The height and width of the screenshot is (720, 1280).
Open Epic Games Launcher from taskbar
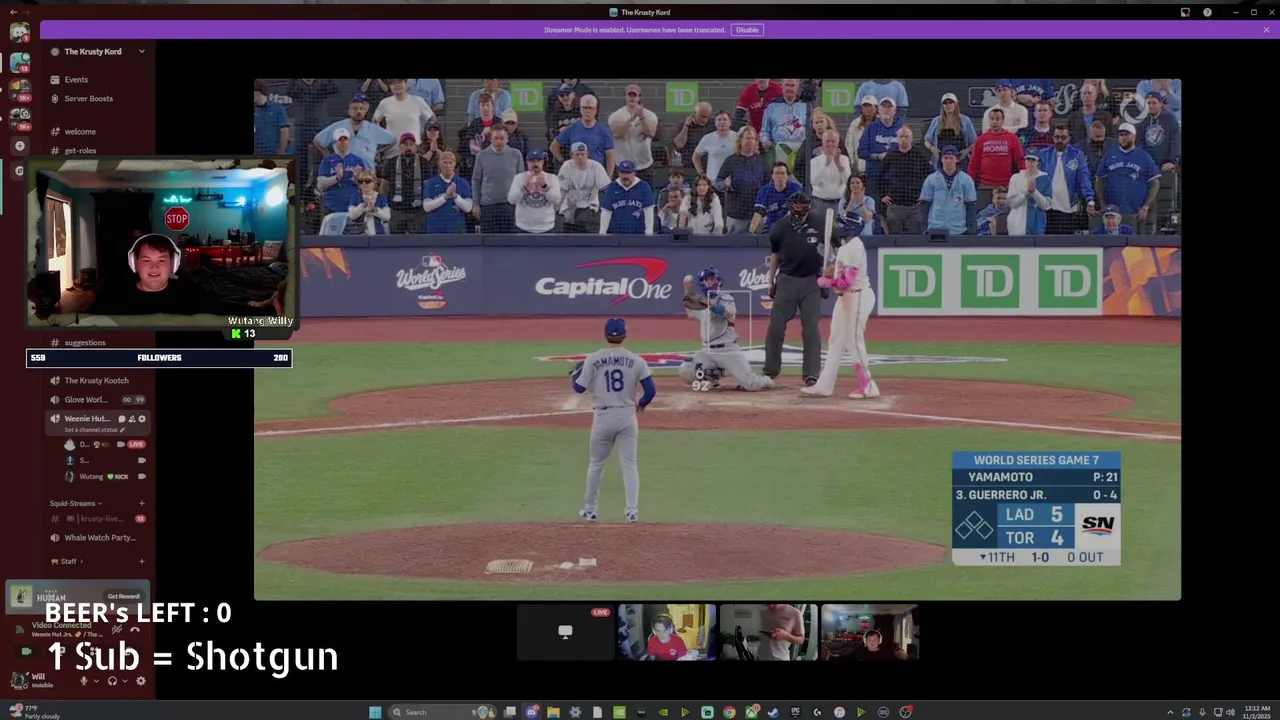click(794, 712)
